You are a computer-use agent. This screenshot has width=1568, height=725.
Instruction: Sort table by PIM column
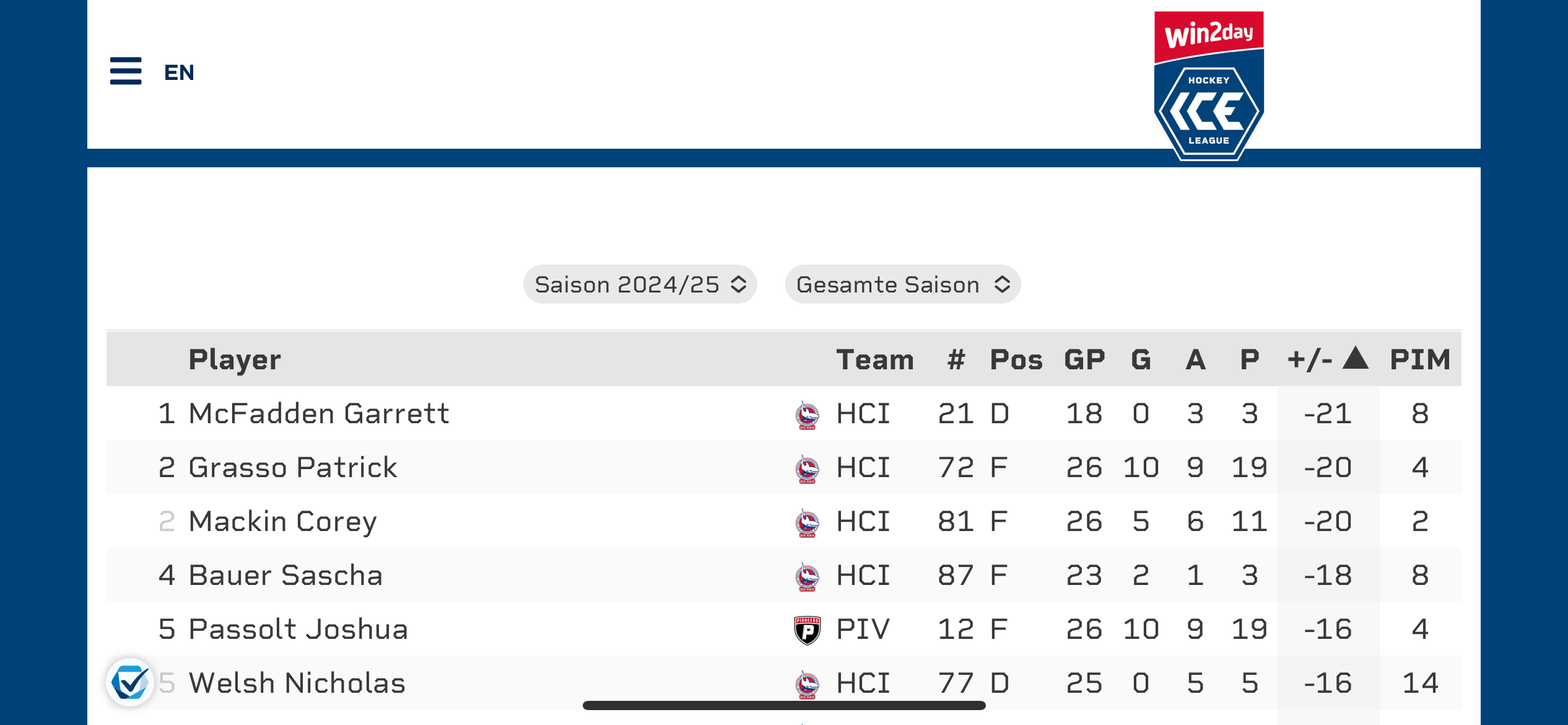click(x=1419, y=359)
